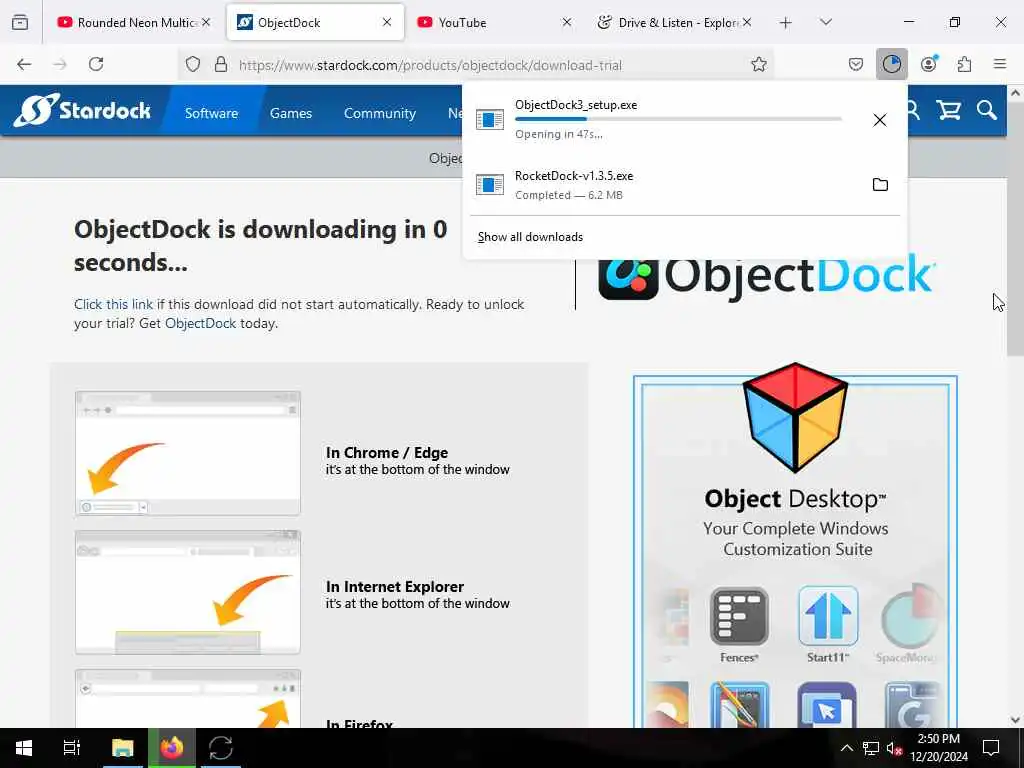
Task: Click the page vertical scrollbar thumb
Action: [1015, 229]
